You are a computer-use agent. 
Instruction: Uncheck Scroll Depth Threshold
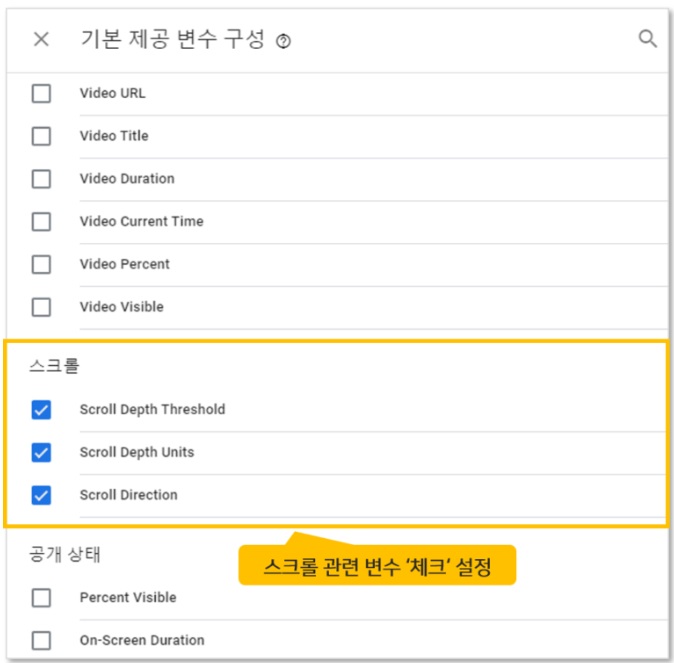(41, 409)
